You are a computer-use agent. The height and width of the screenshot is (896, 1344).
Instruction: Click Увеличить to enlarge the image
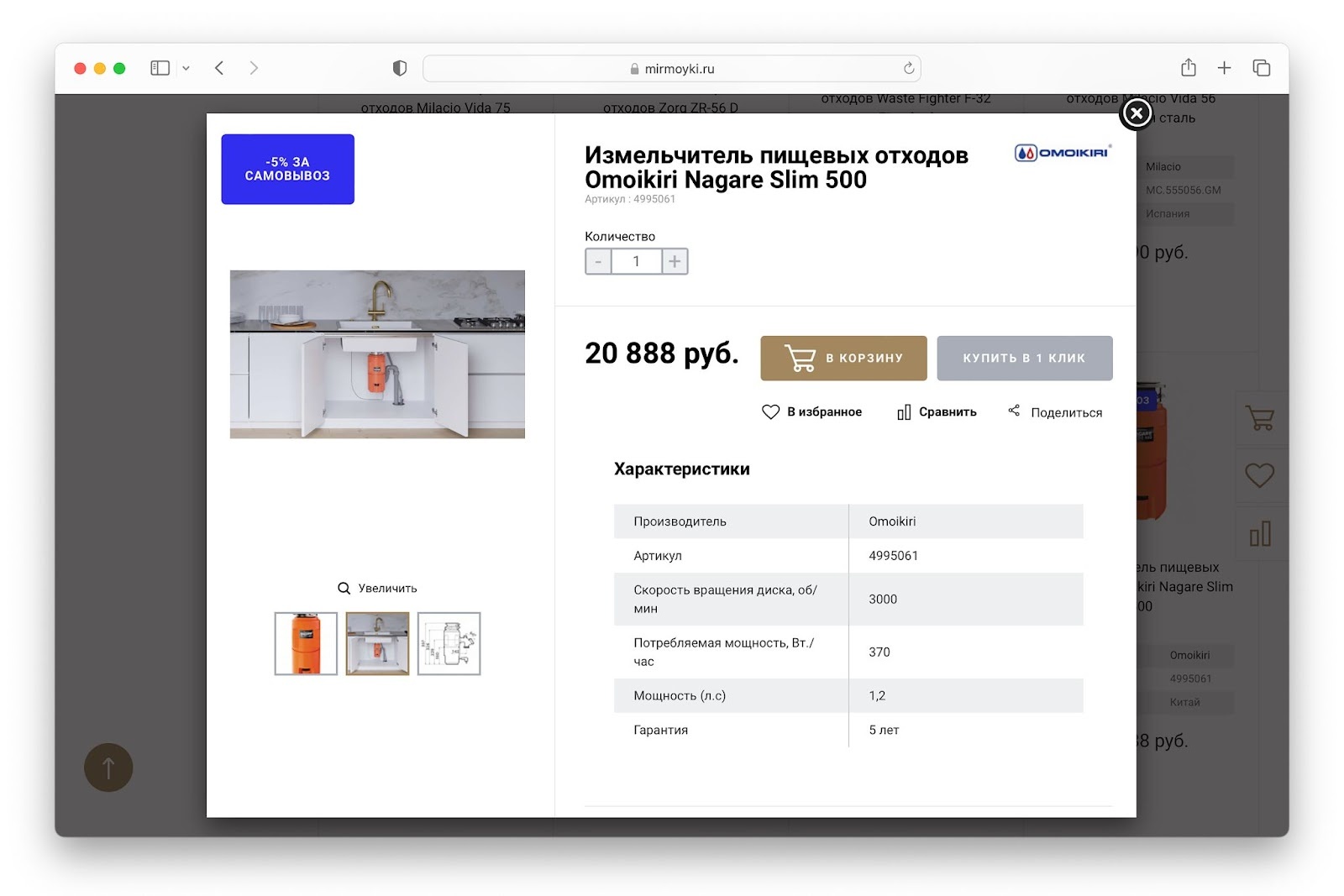click(x=377, y=588)
